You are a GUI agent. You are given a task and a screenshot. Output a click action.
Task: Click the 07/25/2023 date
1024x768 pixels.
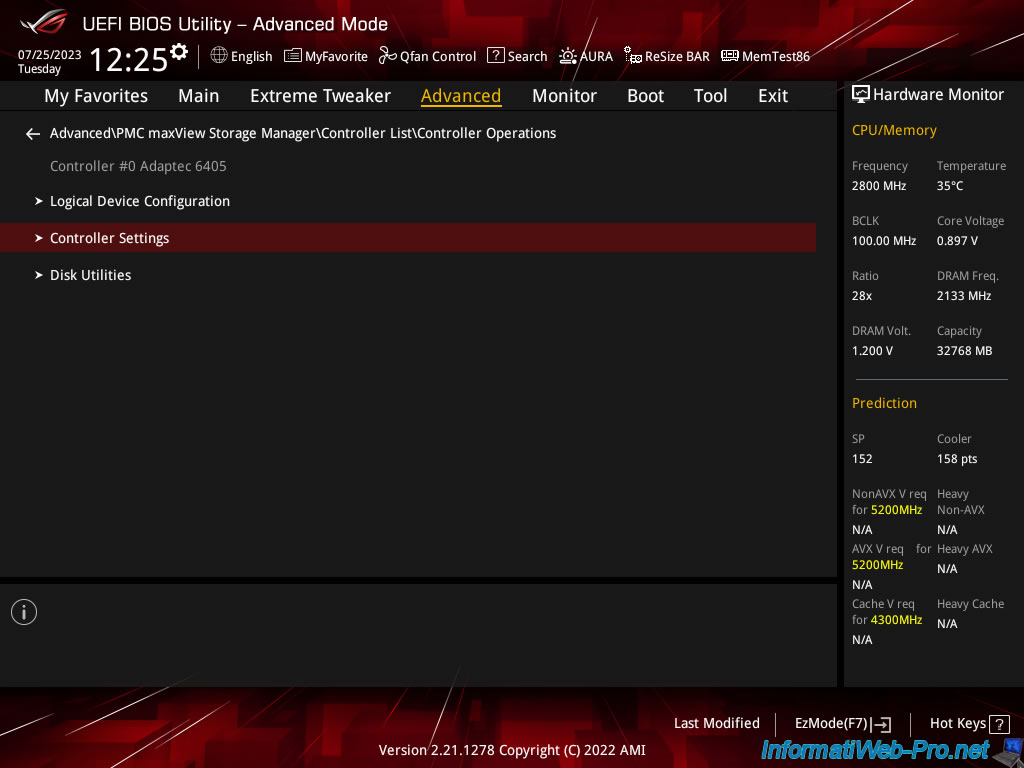(50, 55)
